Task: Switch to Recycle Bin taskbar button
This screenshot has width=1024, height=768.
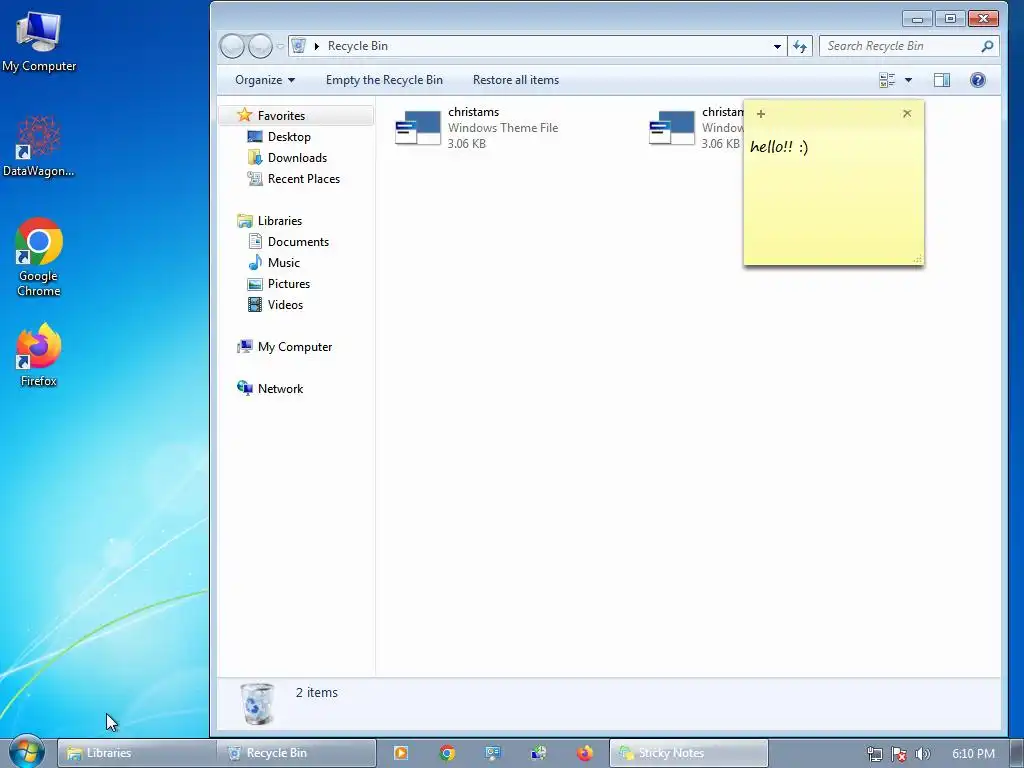Action: (x=296, y=753)
